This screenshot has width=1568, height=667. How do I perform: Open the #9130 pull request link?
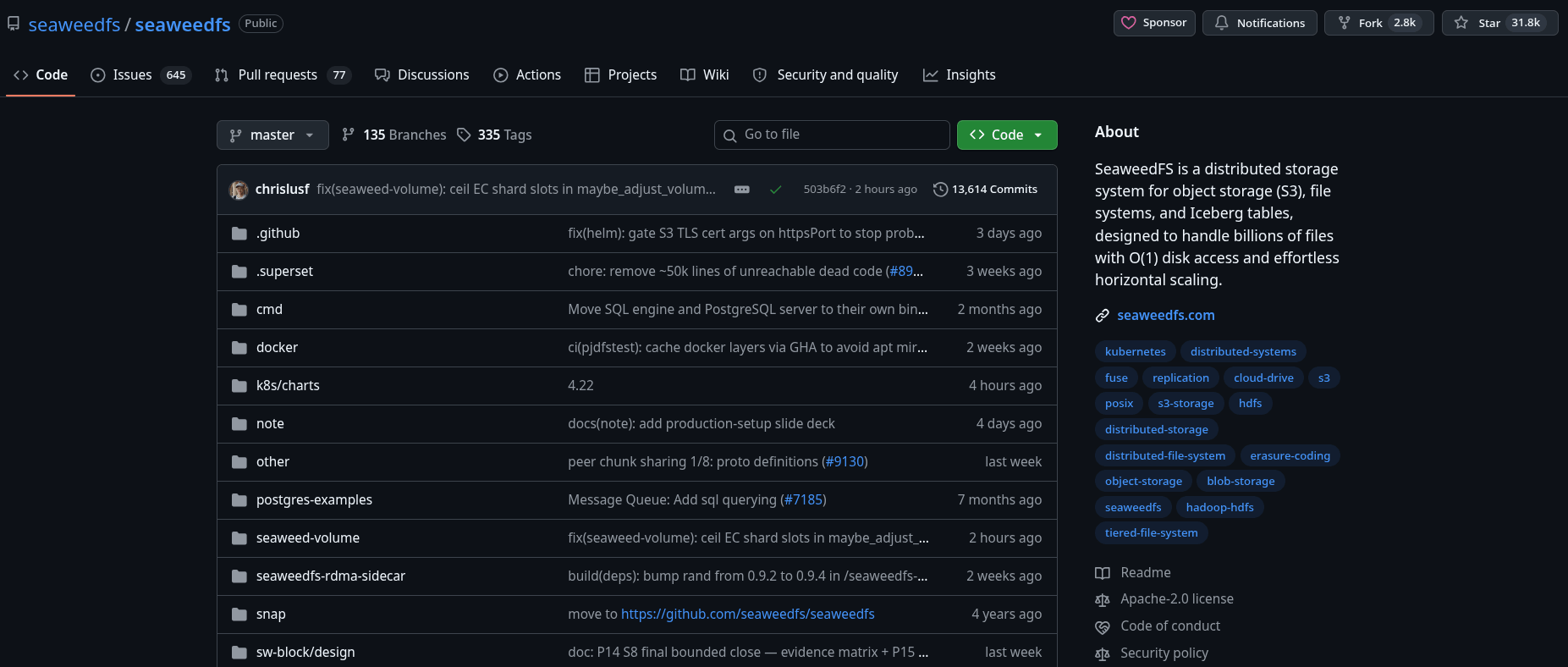tap(845, 462)
